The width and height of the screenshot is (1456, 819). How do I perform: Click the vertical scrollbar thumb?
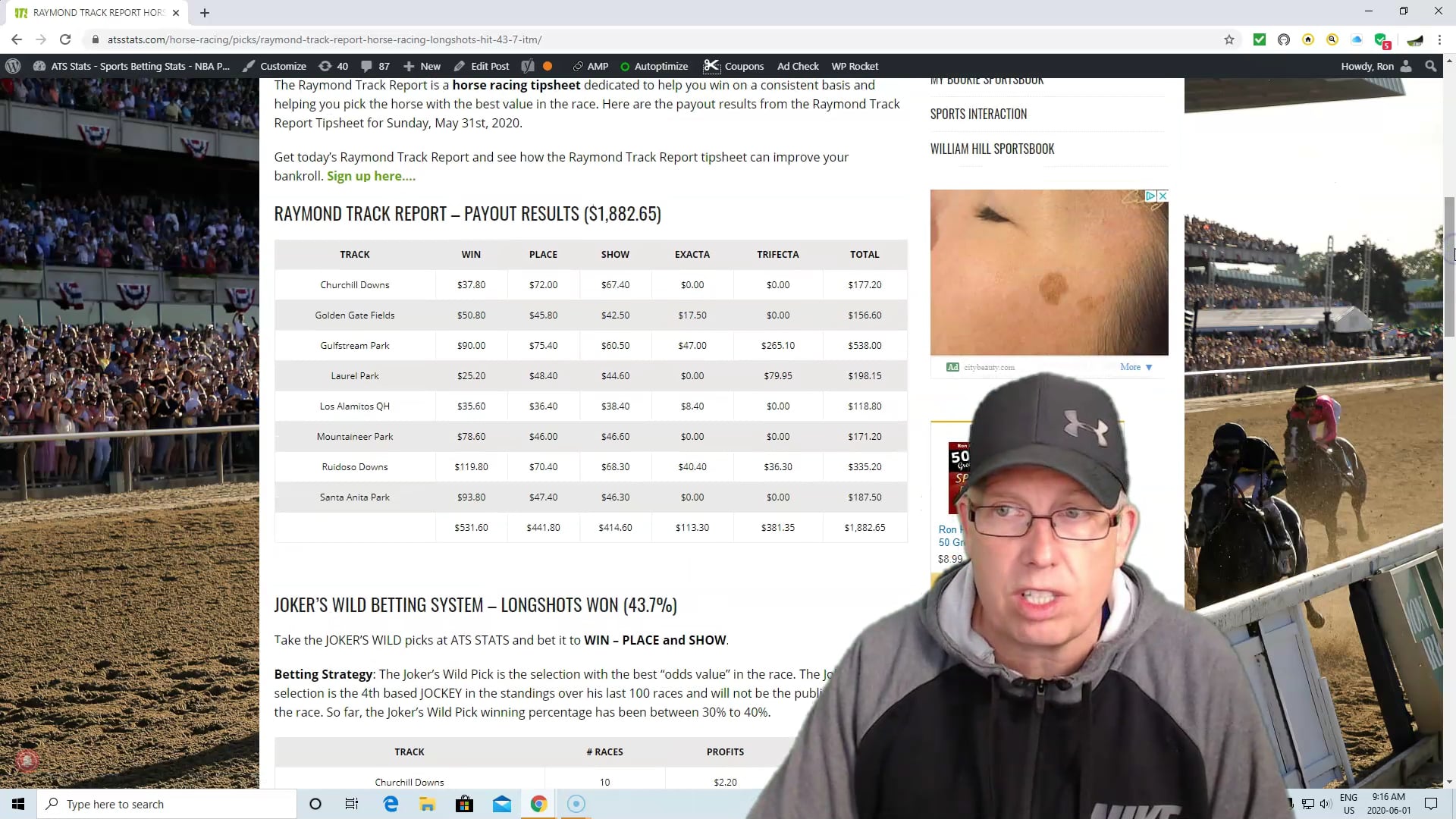[x=1449, y=265]
